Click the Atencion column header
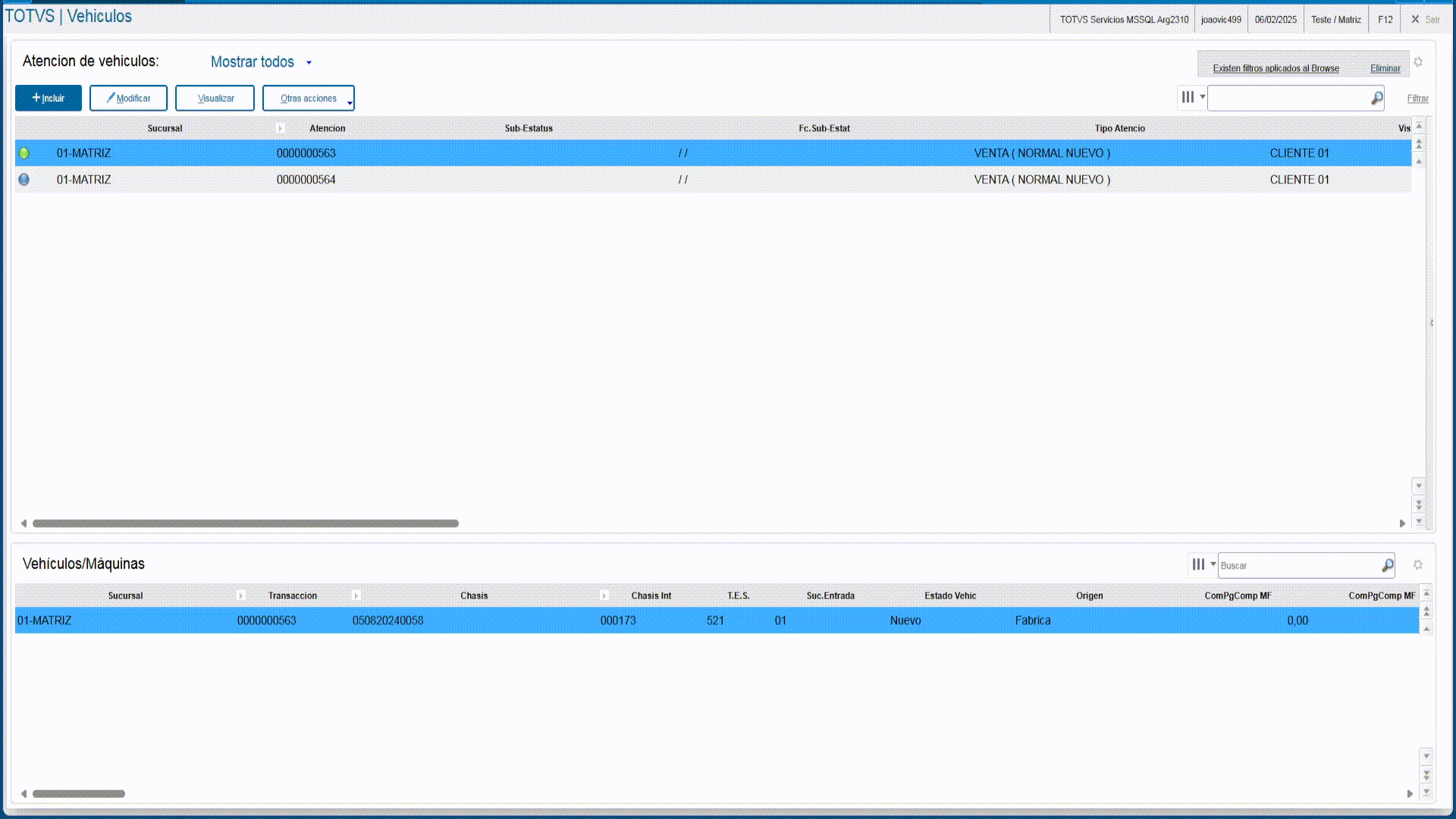The width and height of the screenshot is (1456, 819). [x=327, y=128]
